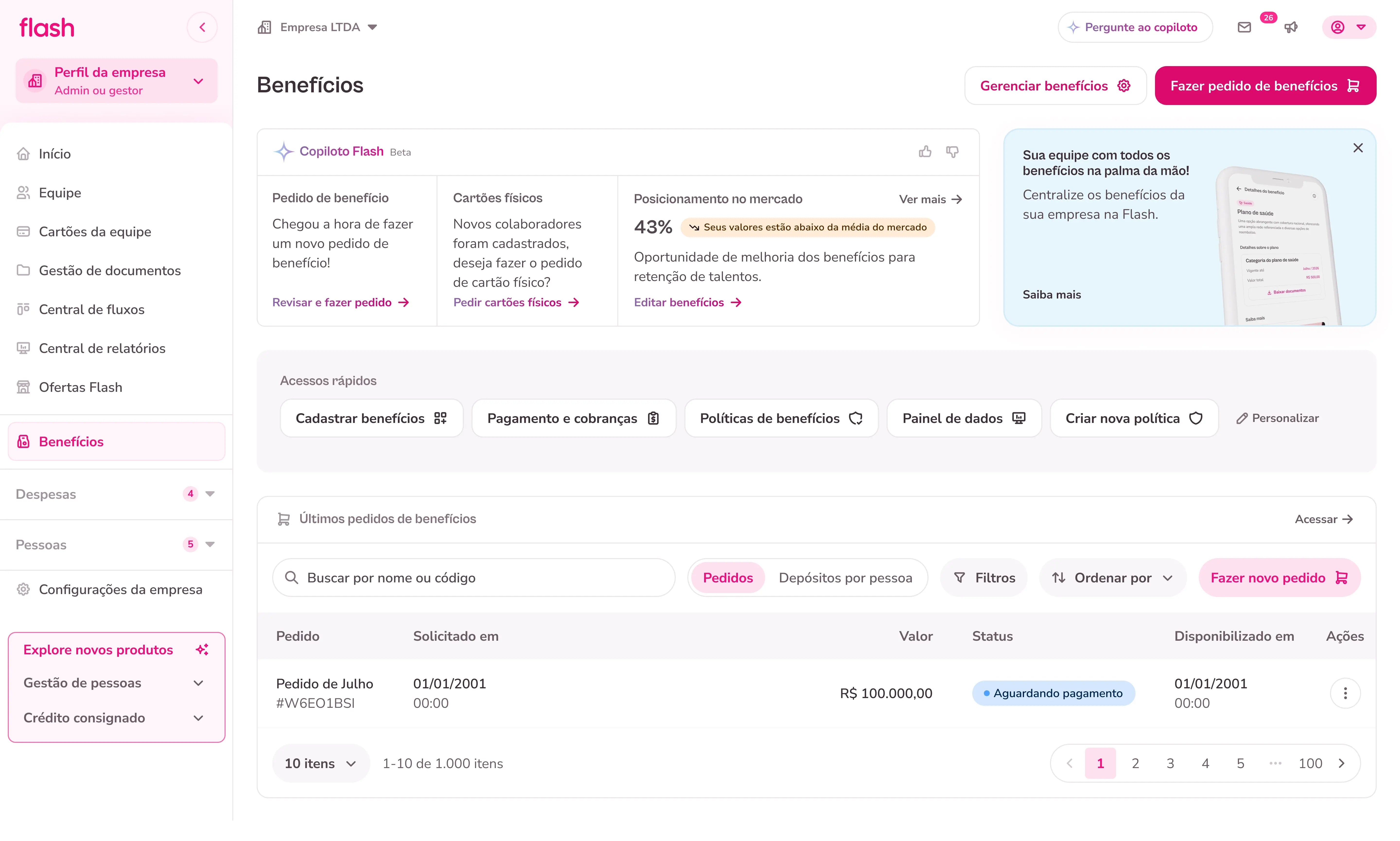Open Painel de dados quick access
Image resolution: width=1400 pixels, height=841 pixels.
(964, 418)
